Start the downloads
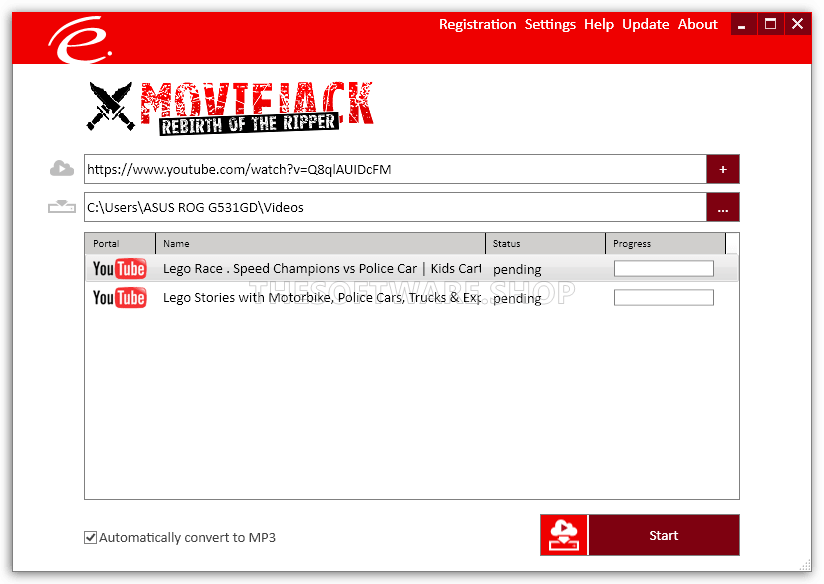The height and width of the screenshot is (584, 824). [664, 535]
